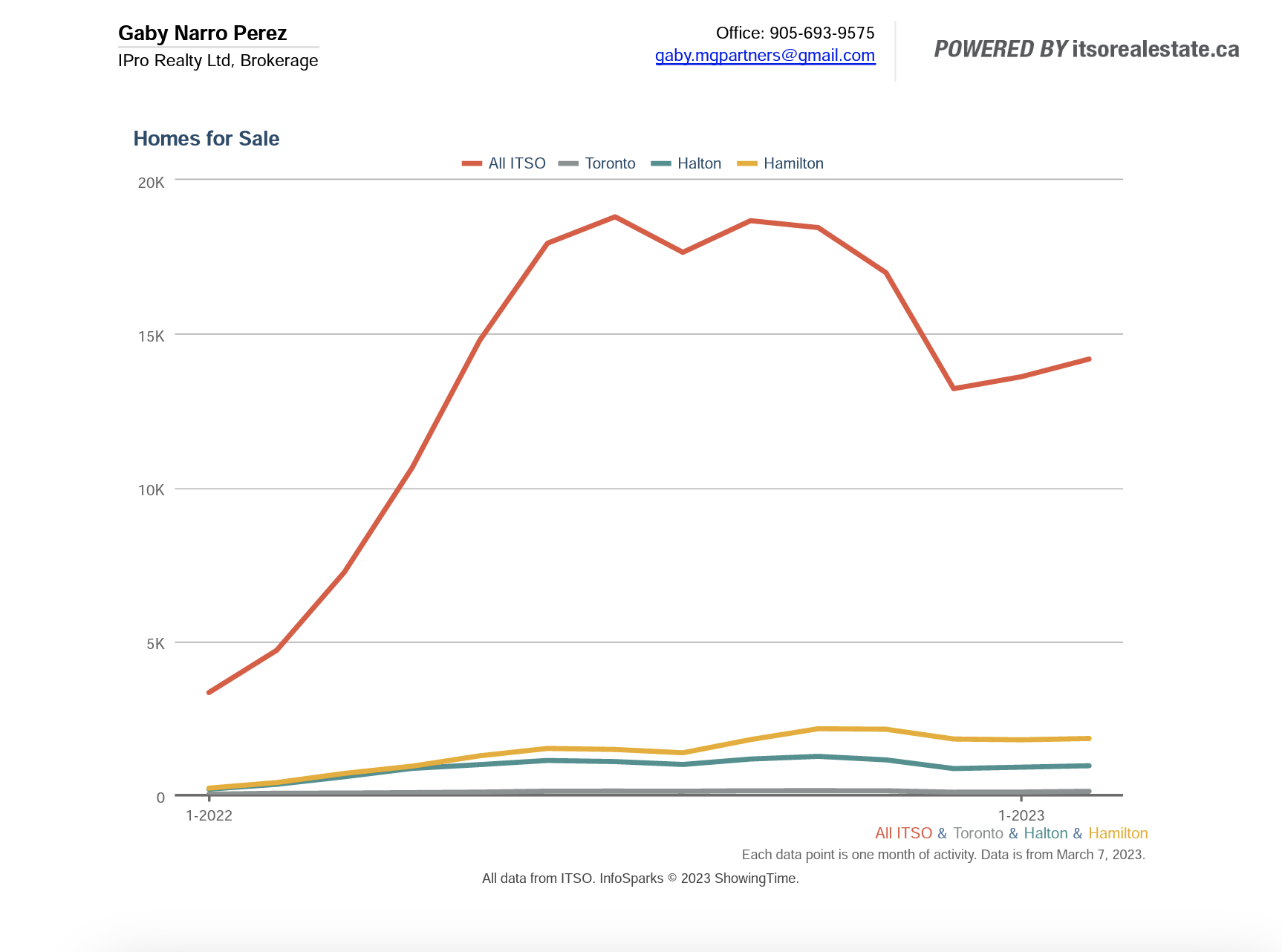Click the POWERED BY itsorealestate.ca logo

(x=1086, y=49)
